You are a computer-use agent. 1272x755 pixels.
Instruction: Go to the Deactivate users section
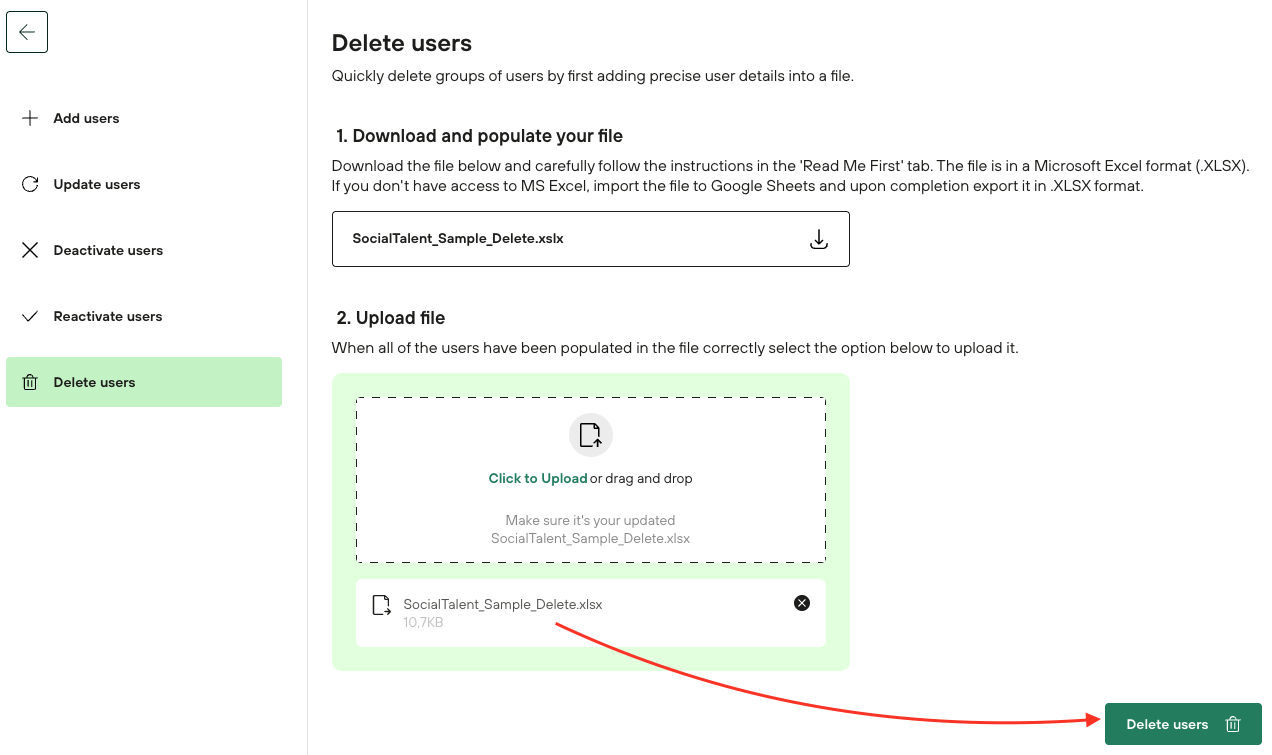[x=108, y=250]
